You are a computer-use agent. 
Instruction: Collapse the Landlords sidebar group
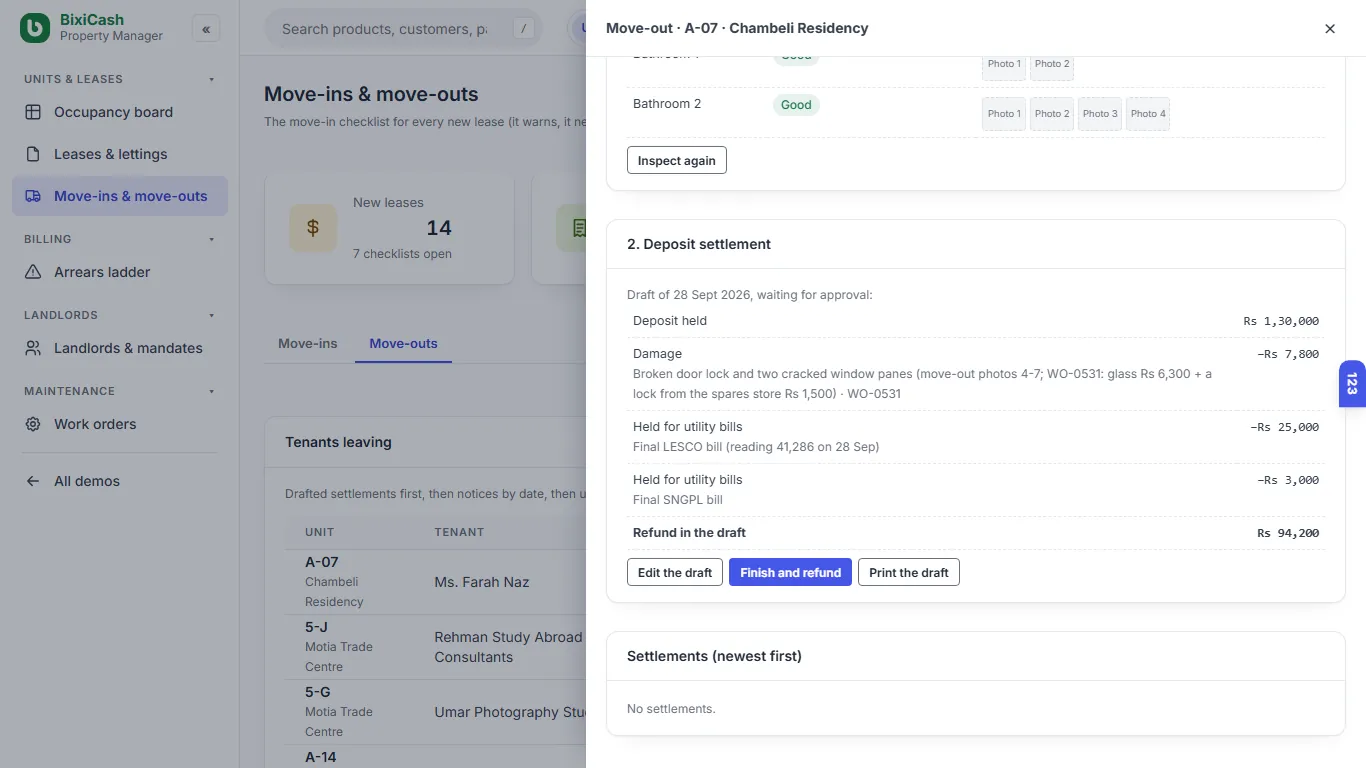pos(211,315)
